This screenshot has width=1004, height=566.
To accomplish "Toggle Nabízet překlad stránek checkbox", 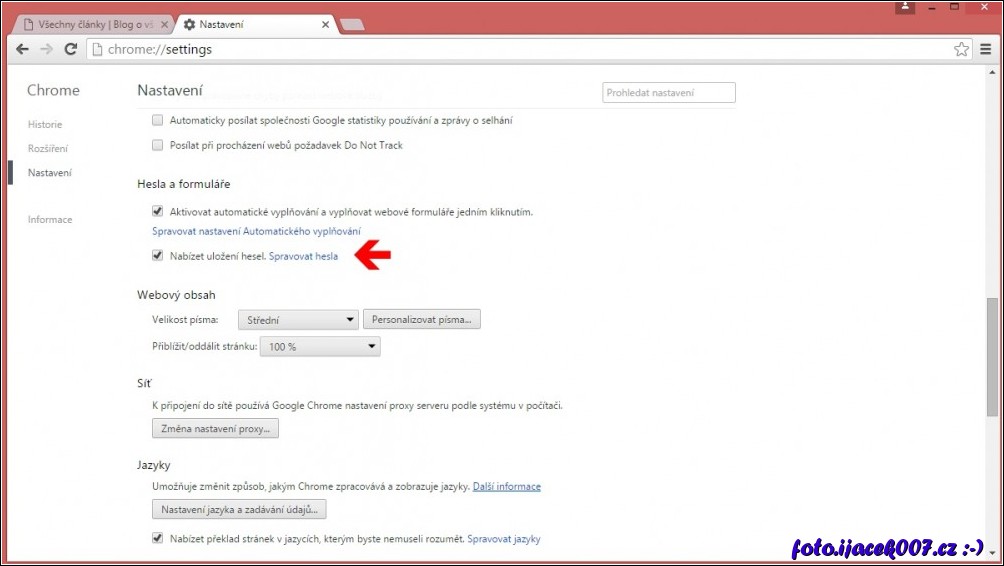I will click(x=157, y=539).
